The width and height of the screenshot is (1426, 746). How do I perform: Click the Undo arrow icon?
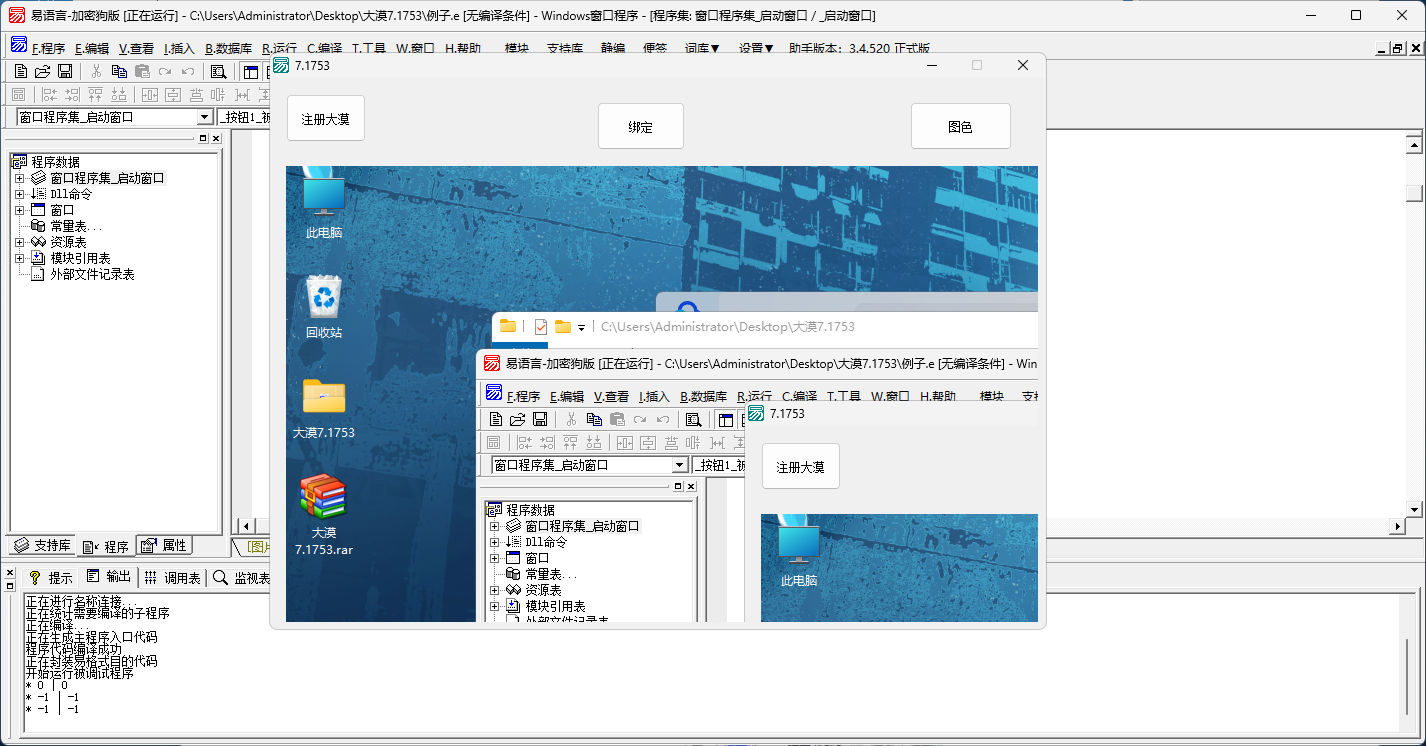click(187, 71)
